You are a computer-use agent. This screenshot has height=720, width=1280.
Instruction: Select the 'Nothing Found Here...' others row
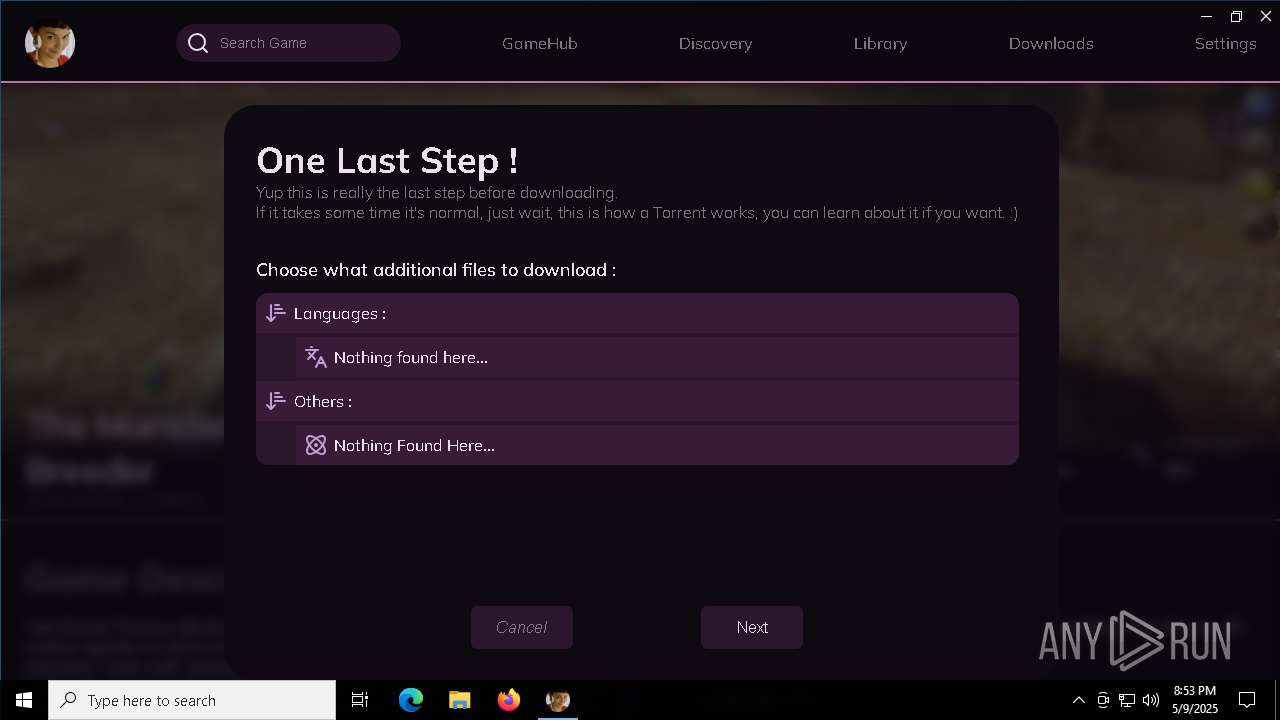point(657,445)
